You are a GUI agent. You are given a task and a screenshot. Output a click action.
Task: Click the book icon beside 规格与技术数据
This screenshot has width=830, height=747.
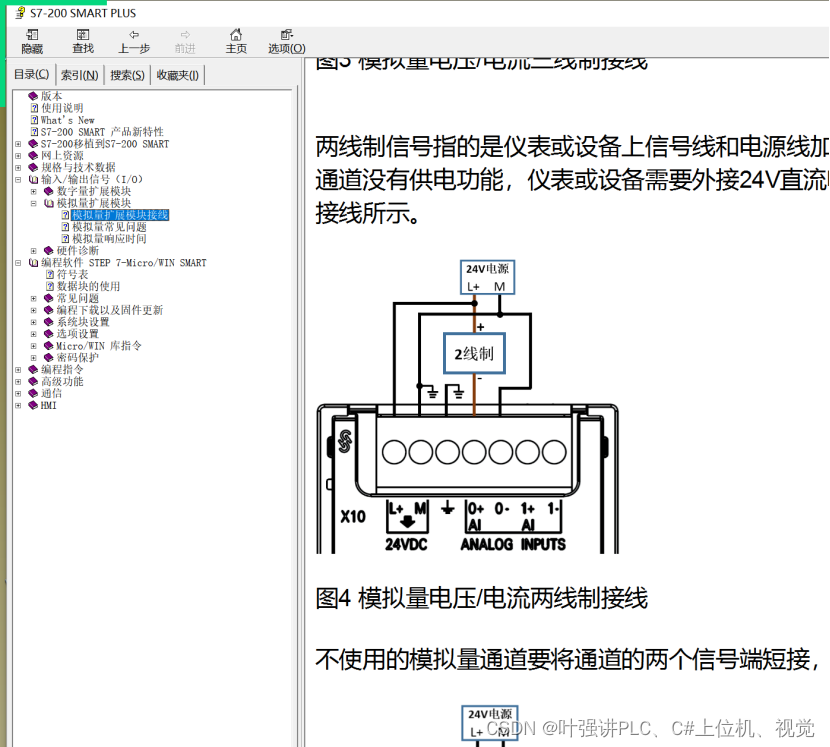[33, 167]
